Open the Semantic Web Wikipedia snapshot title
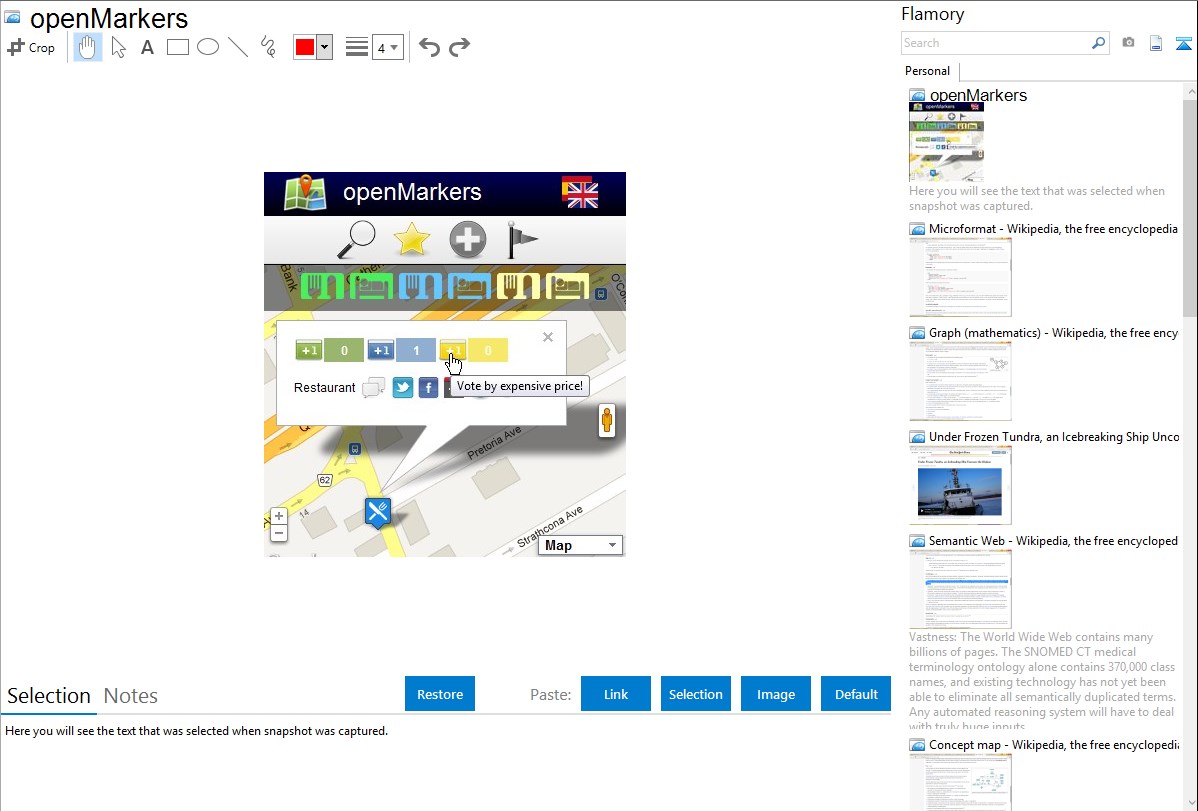Viewport: 1198px width, 811px height. click(1053, 540)
